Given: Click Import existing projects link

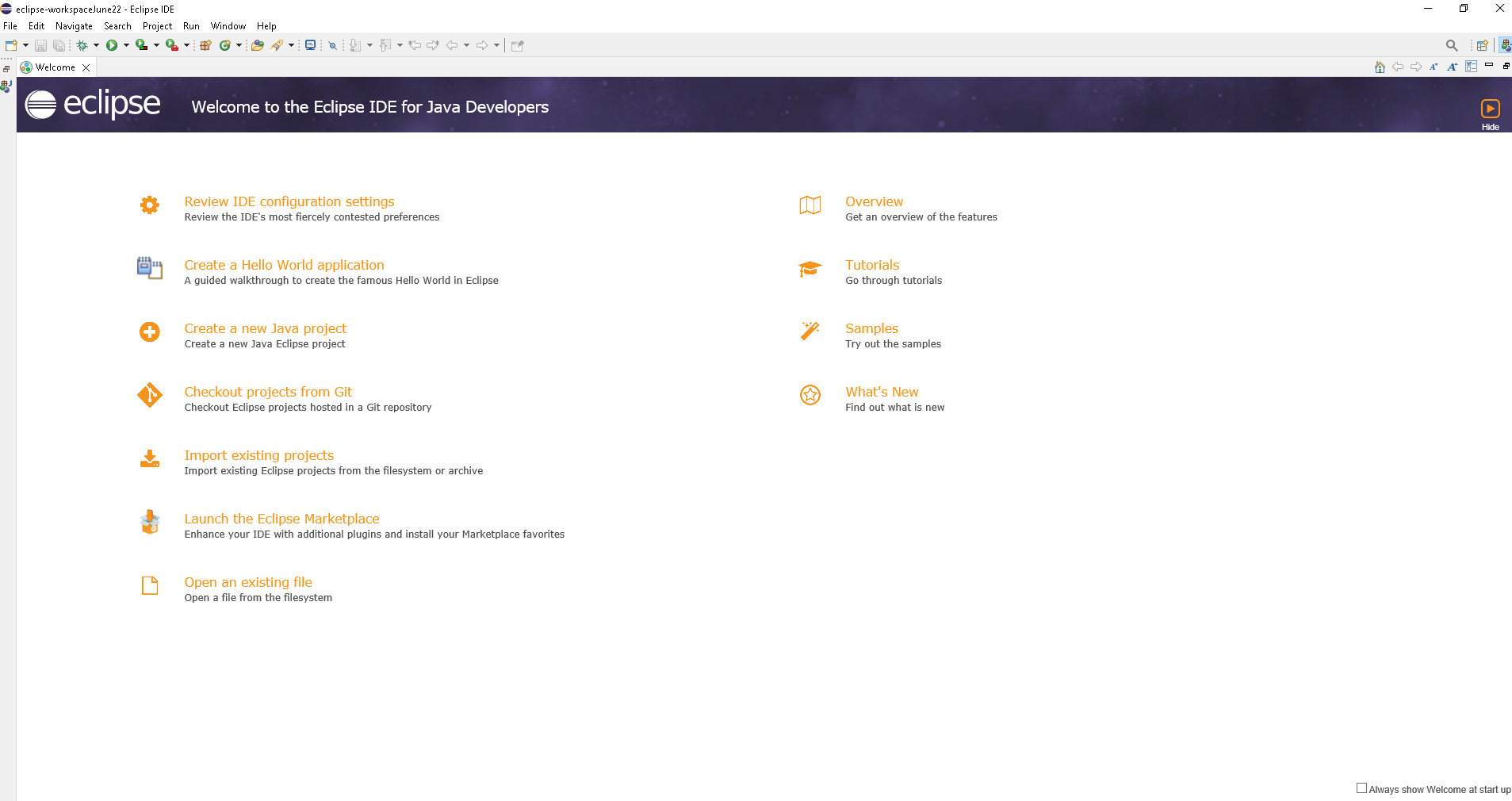Looking at the screenshot, I should coord(259,455).
